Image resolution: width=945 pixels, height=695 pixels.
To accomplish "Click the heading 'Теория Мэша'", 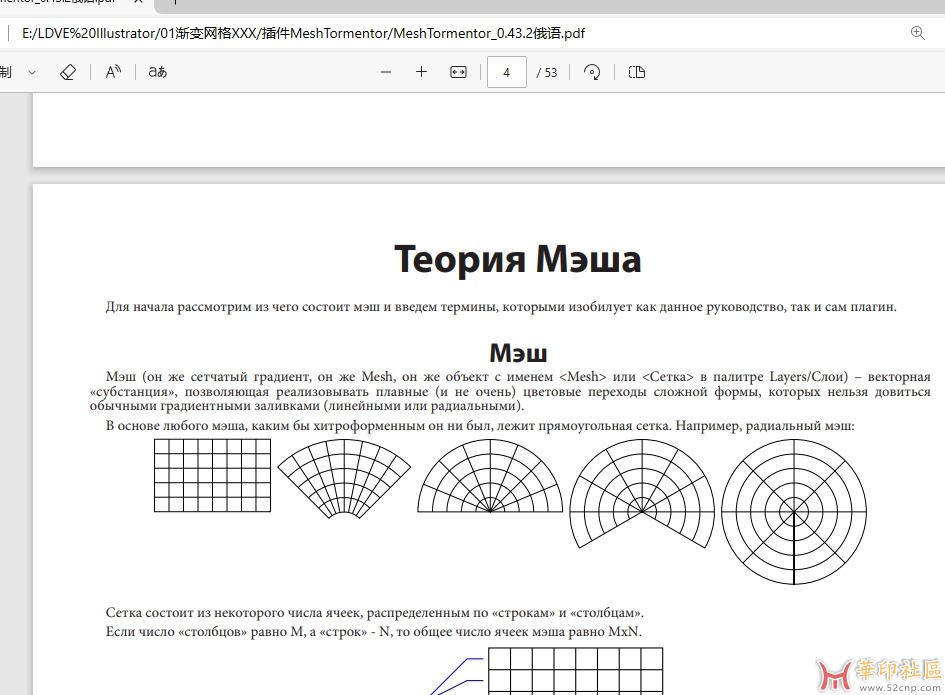I will pos(517,259).
